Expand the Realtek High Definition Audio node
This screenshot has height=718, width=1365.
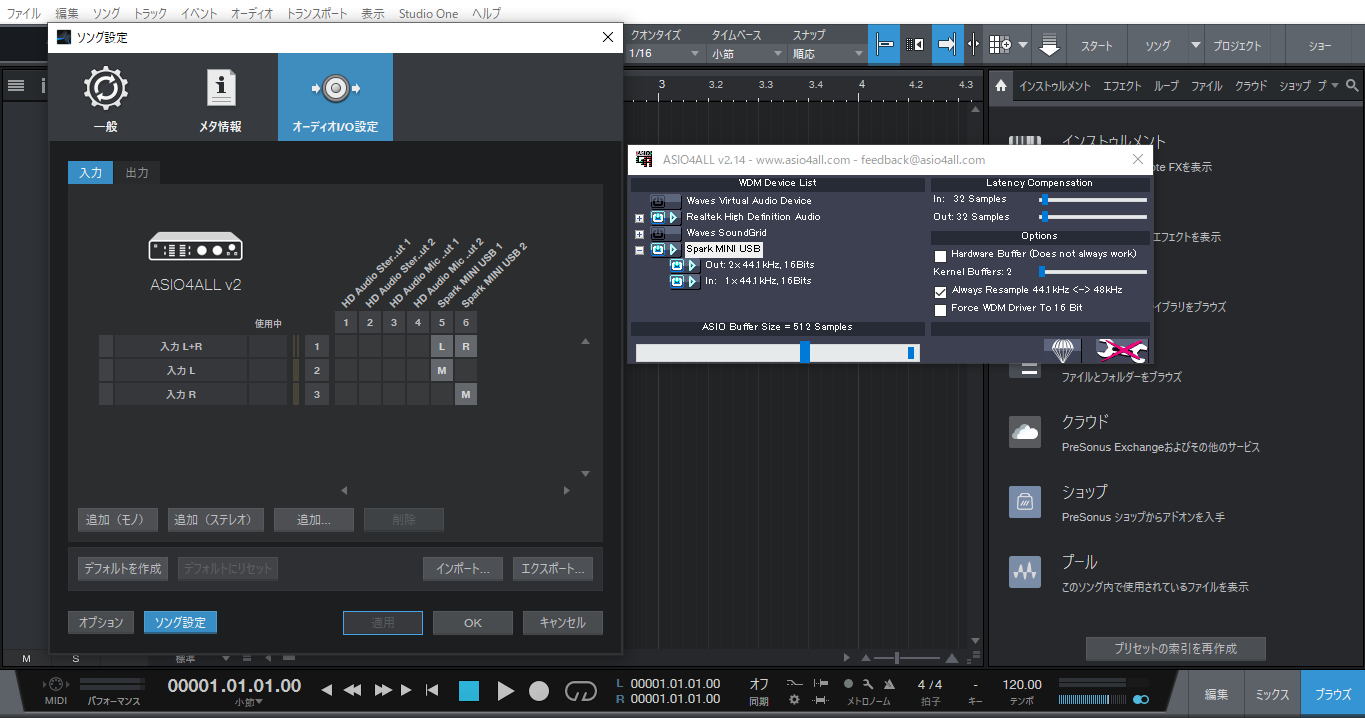tap(639, 218)
